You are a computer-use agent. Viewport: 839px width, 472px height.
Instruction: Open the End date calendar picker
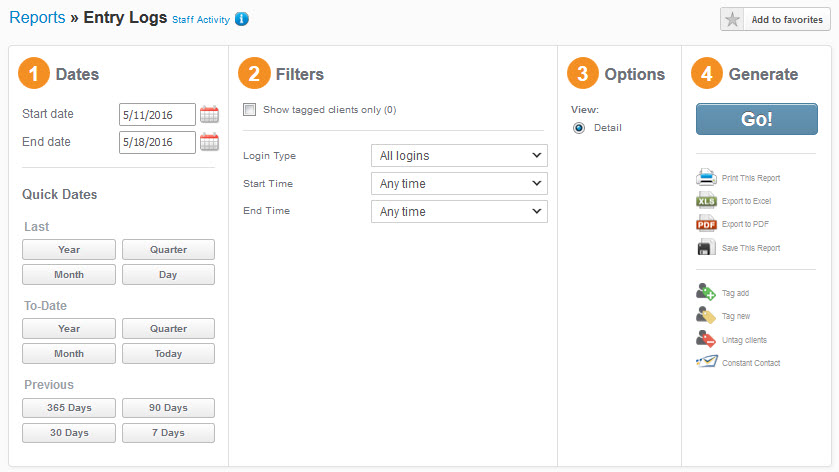click(209, 142)
